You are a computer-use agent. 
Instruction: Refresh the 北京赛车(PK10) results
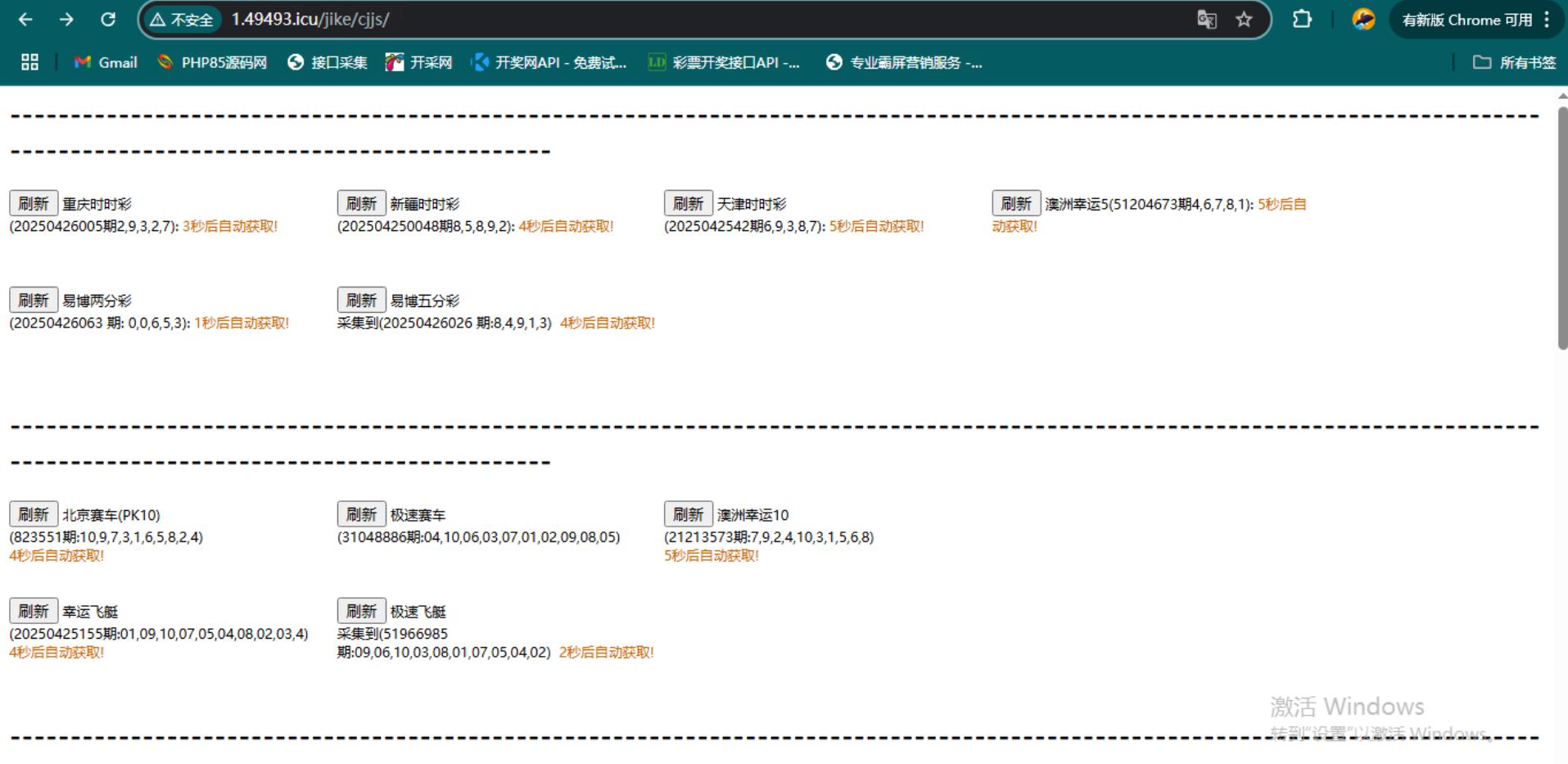[34, 514]
